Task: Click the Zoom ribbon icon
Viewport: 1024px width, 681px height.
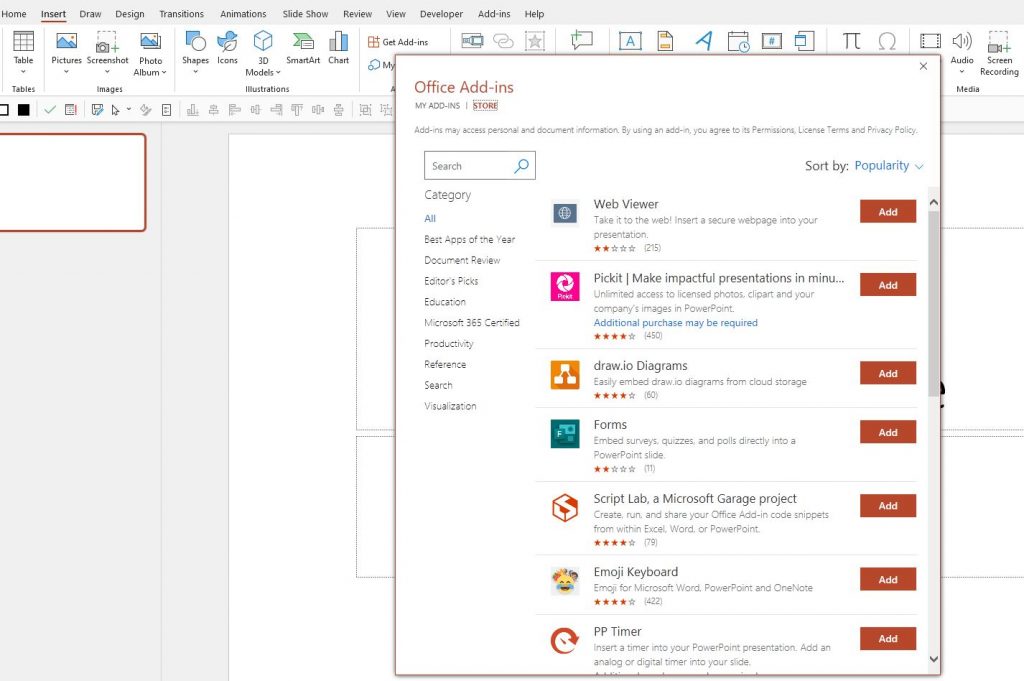Action: coord(472,41)
